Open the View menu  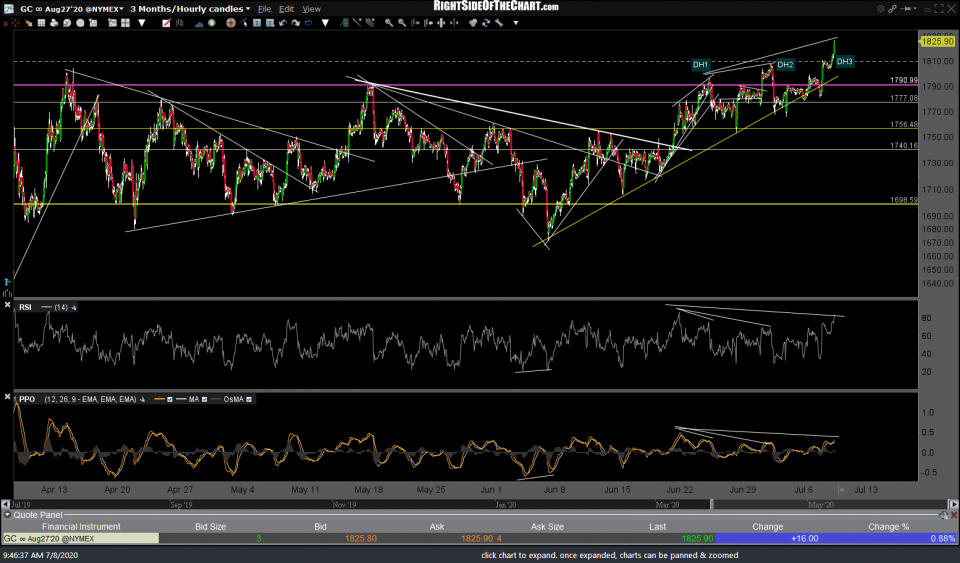[x=312, y=9]
